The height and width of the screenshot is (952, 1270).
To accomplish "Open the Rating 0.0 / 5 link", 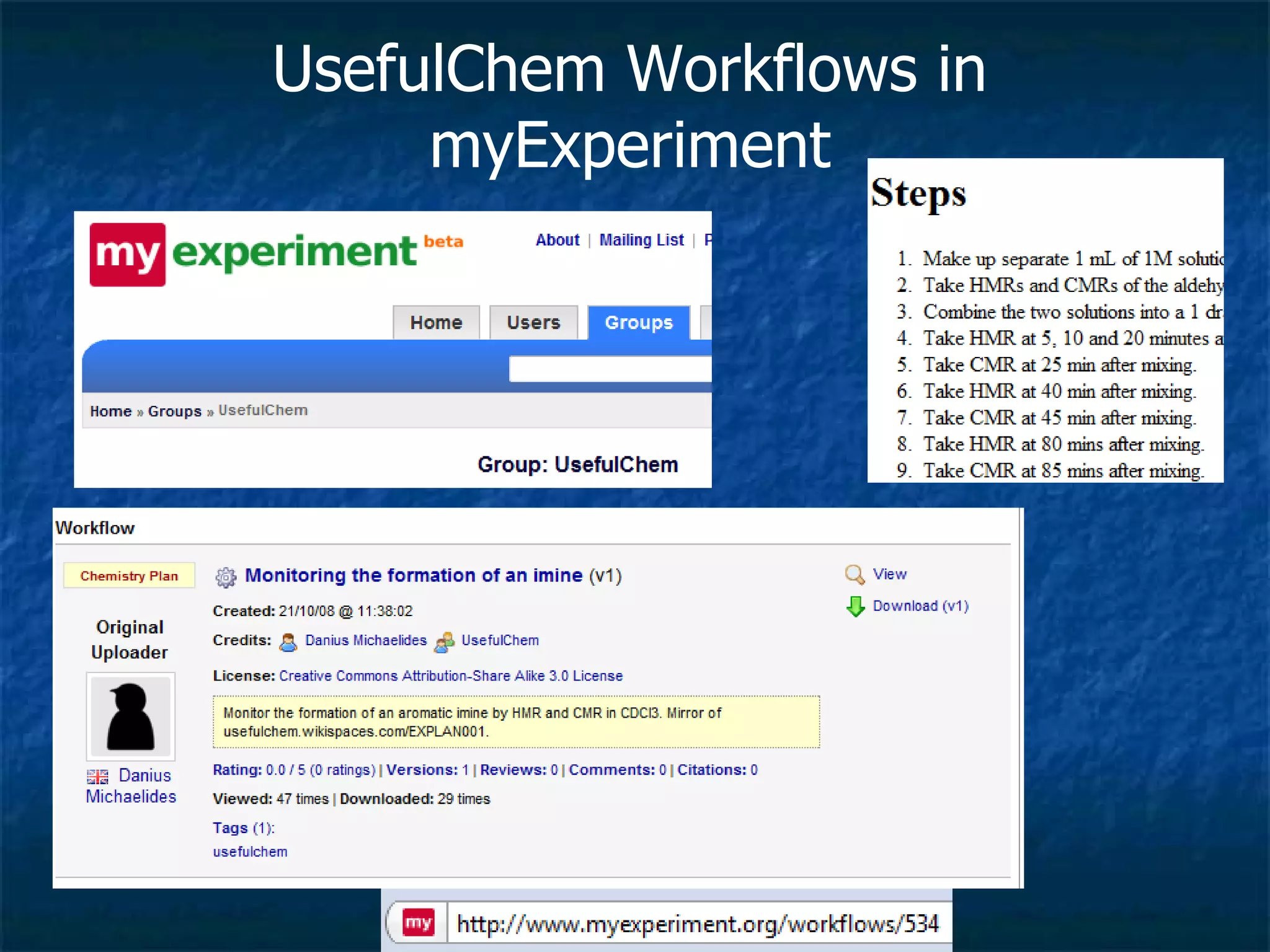I will point(294,770).
